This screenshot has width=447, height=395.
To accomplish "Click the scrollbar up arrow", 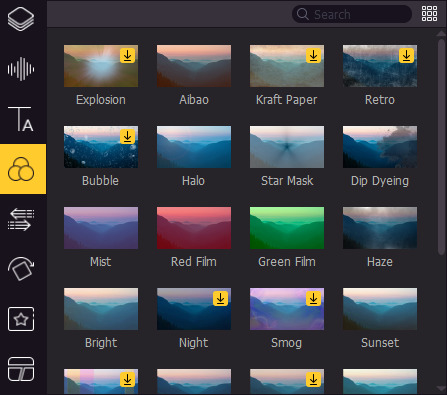I will click(441, 33).
